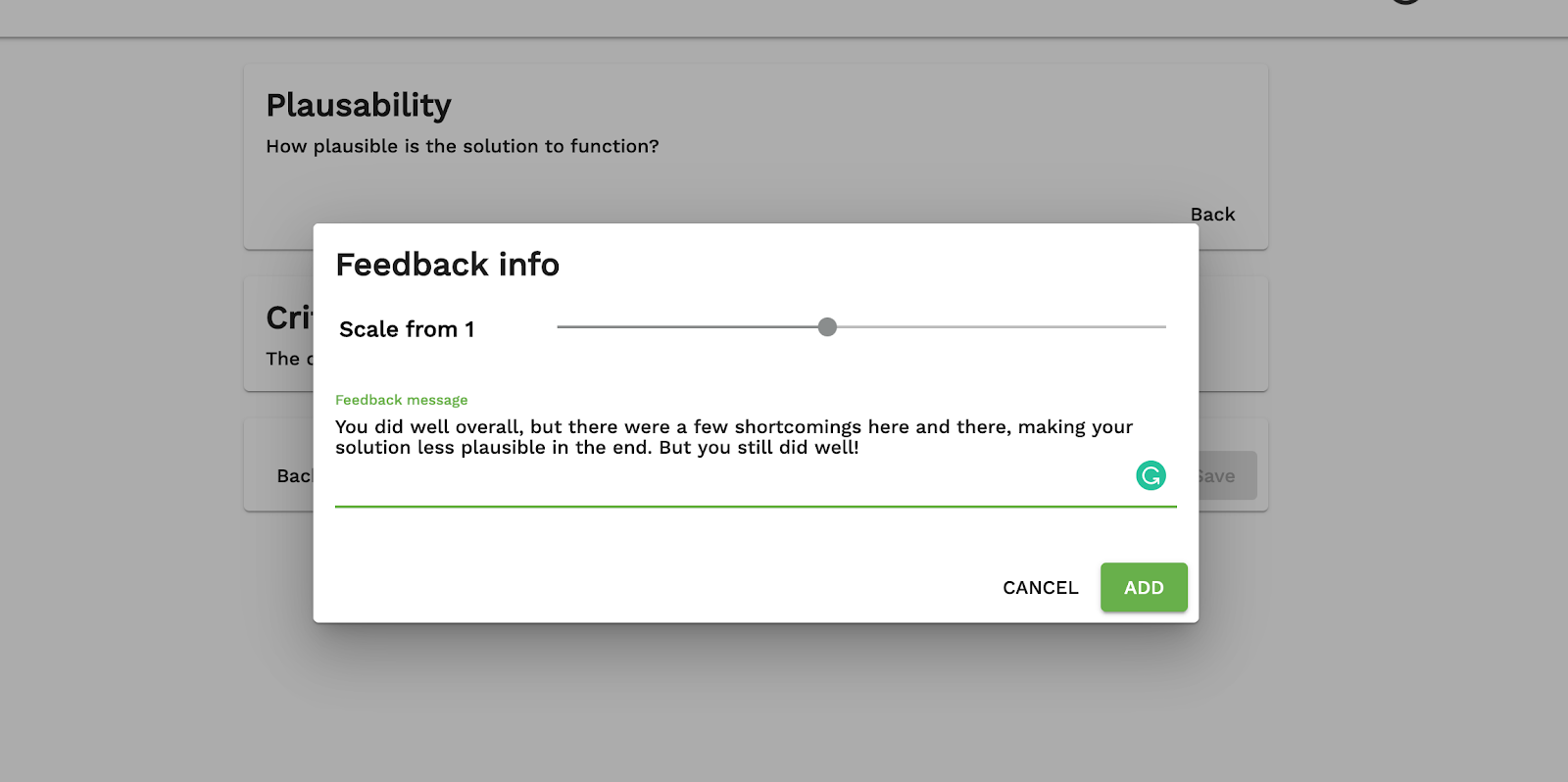Click the partially hidden Back button at bottom-left

click(x=293, y=476)
